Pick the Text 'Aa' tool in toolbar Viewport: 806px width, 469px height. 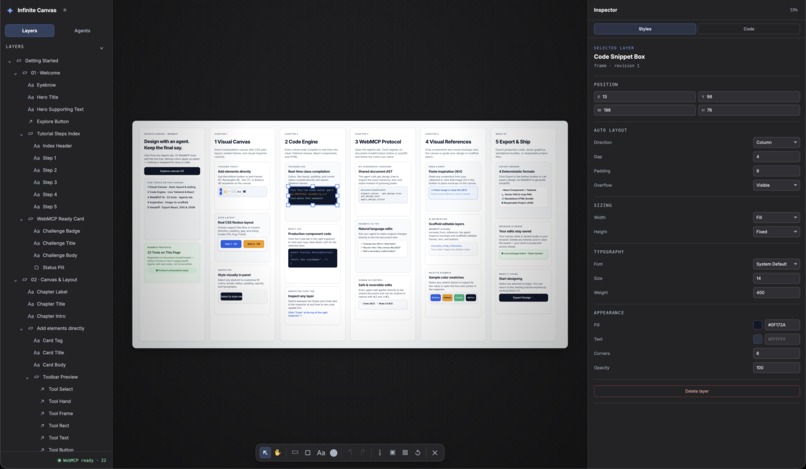[321, 453]
